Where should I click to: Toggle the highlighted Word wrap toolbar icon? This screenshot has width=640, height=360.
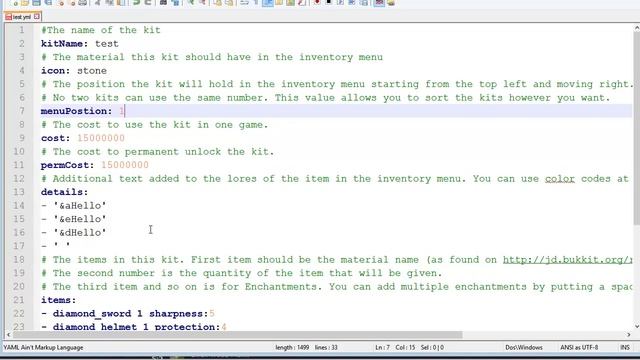tap(267, 3)
